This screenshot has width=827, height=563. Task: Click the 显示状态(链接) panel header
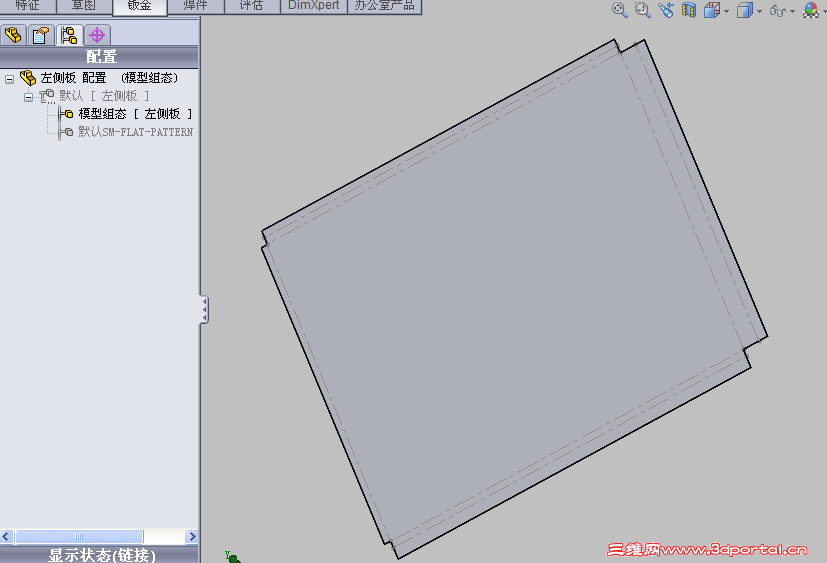(x=99, y=555)
